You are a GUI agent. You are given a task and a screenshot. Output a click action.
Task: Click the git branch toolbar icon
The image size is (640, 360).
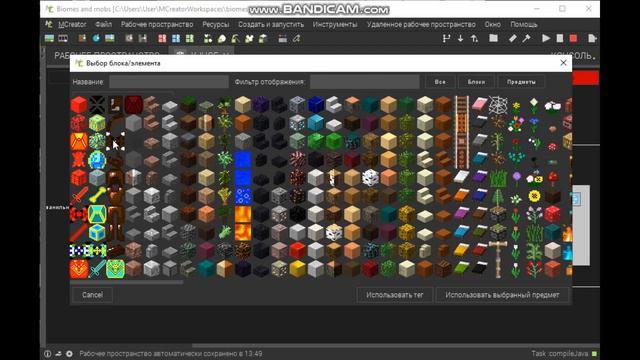(446, 38)
